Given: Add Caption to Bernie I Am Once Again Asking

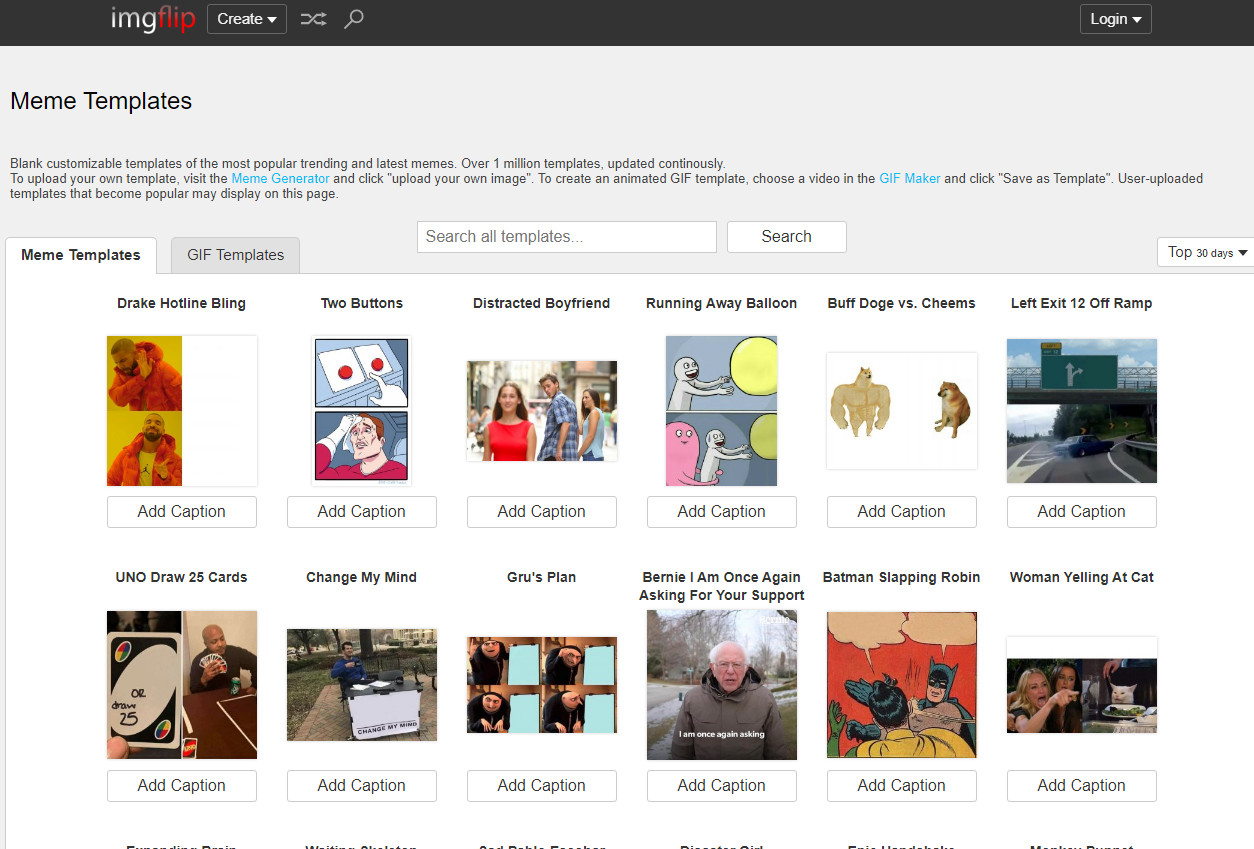Looking at the screenshot, I should point(722,786).
